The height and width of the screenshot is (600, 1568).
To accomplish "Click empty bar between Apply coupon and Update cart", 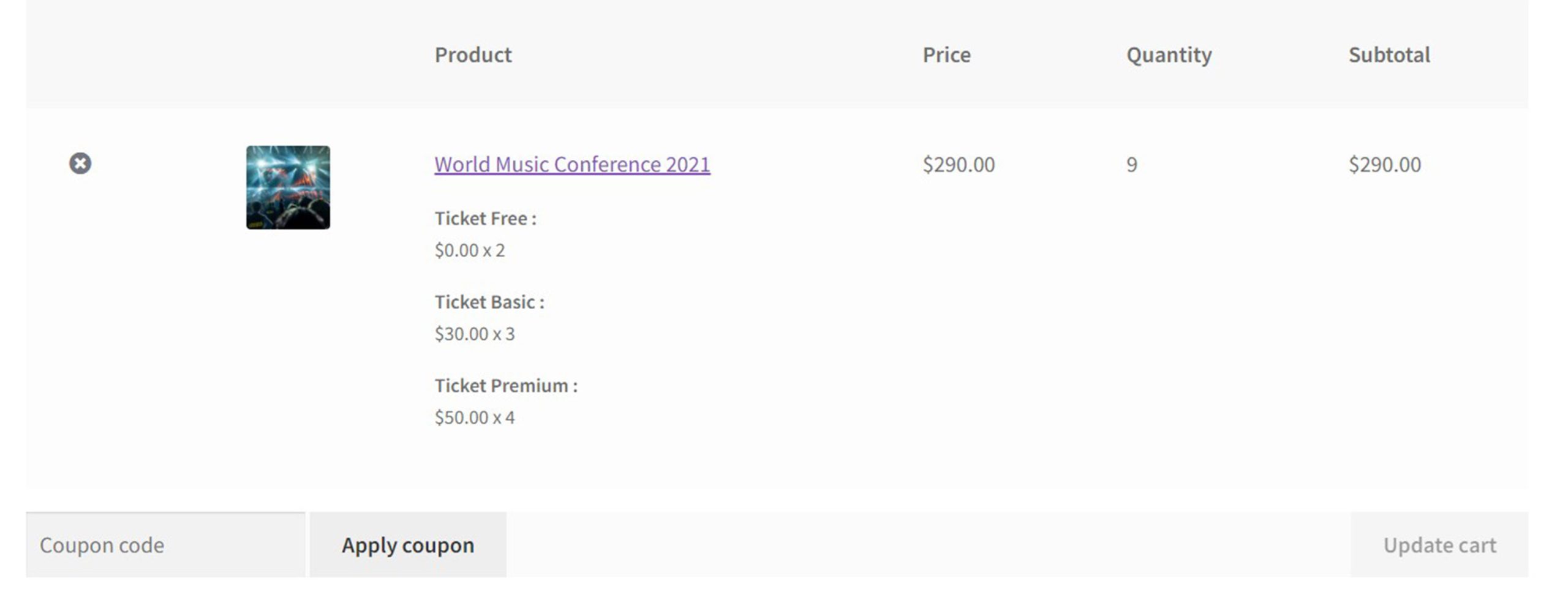I will [928, 544].
